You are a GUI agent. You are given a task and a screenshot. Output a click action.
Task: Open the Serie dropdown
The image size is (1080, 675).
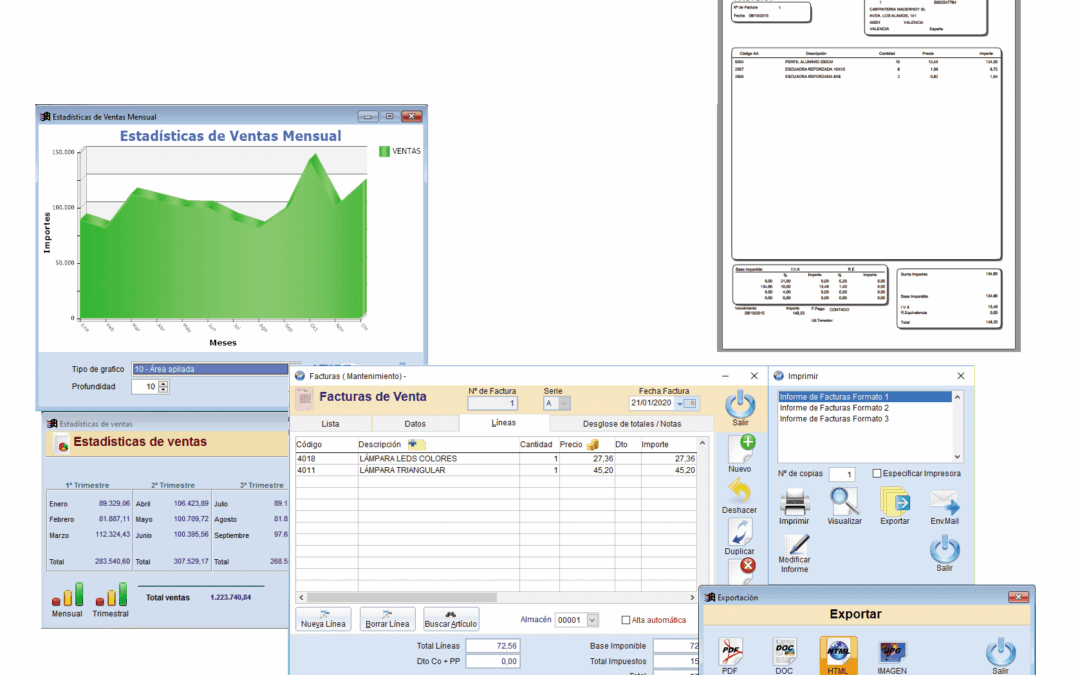(x=564, y=404)
